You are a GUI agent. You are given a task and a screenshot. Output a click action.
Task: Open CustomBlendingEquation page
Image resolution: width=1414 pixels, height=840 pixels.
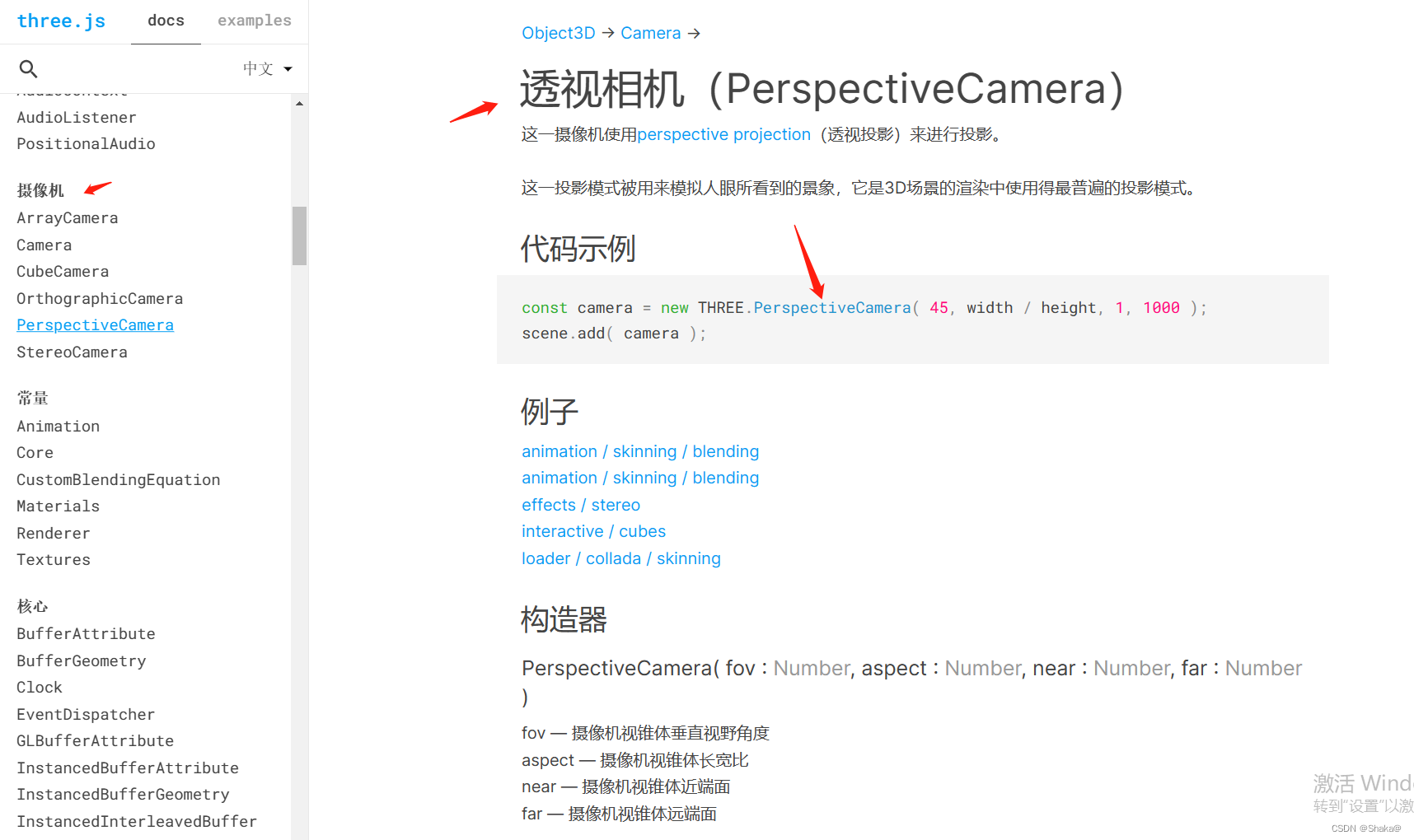(119, 480)
